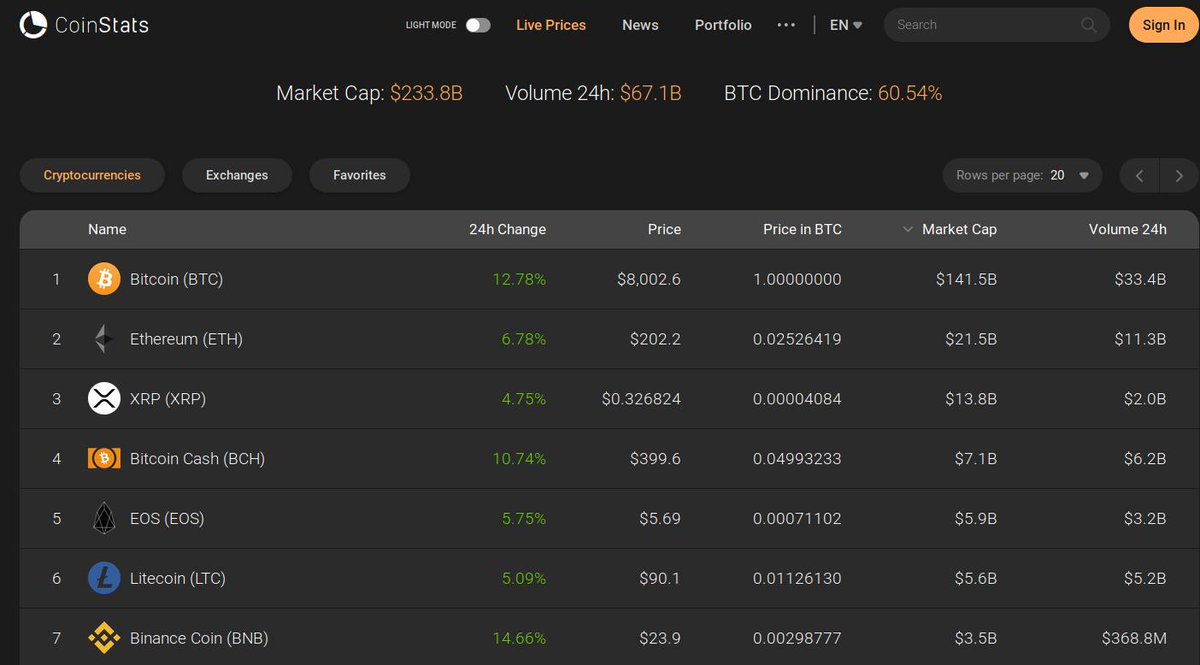Click the search magnifier icon
Screen dimensions: 1200x665
coord(1089,25)
